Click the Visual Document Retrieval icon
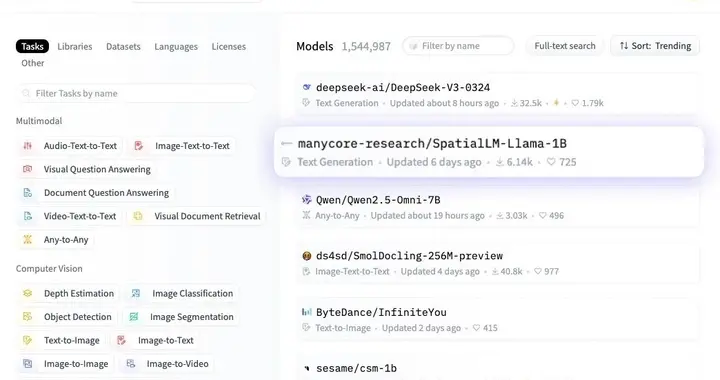Image resolution: width=720 pixels, height=380 pixels. pos(138,216)
